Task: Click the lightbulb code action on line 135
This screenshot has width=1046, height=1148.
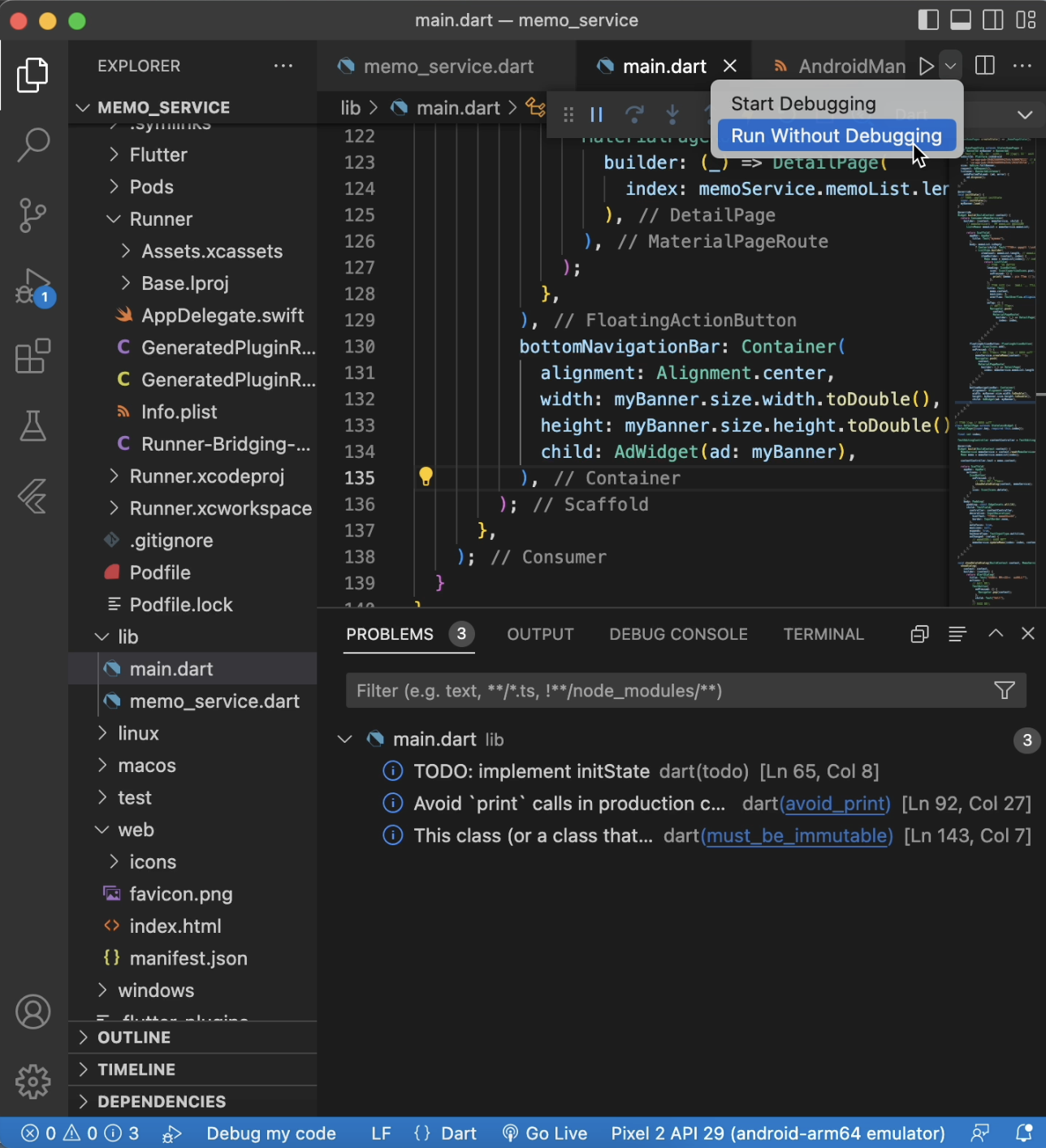Action: (426, 477)
